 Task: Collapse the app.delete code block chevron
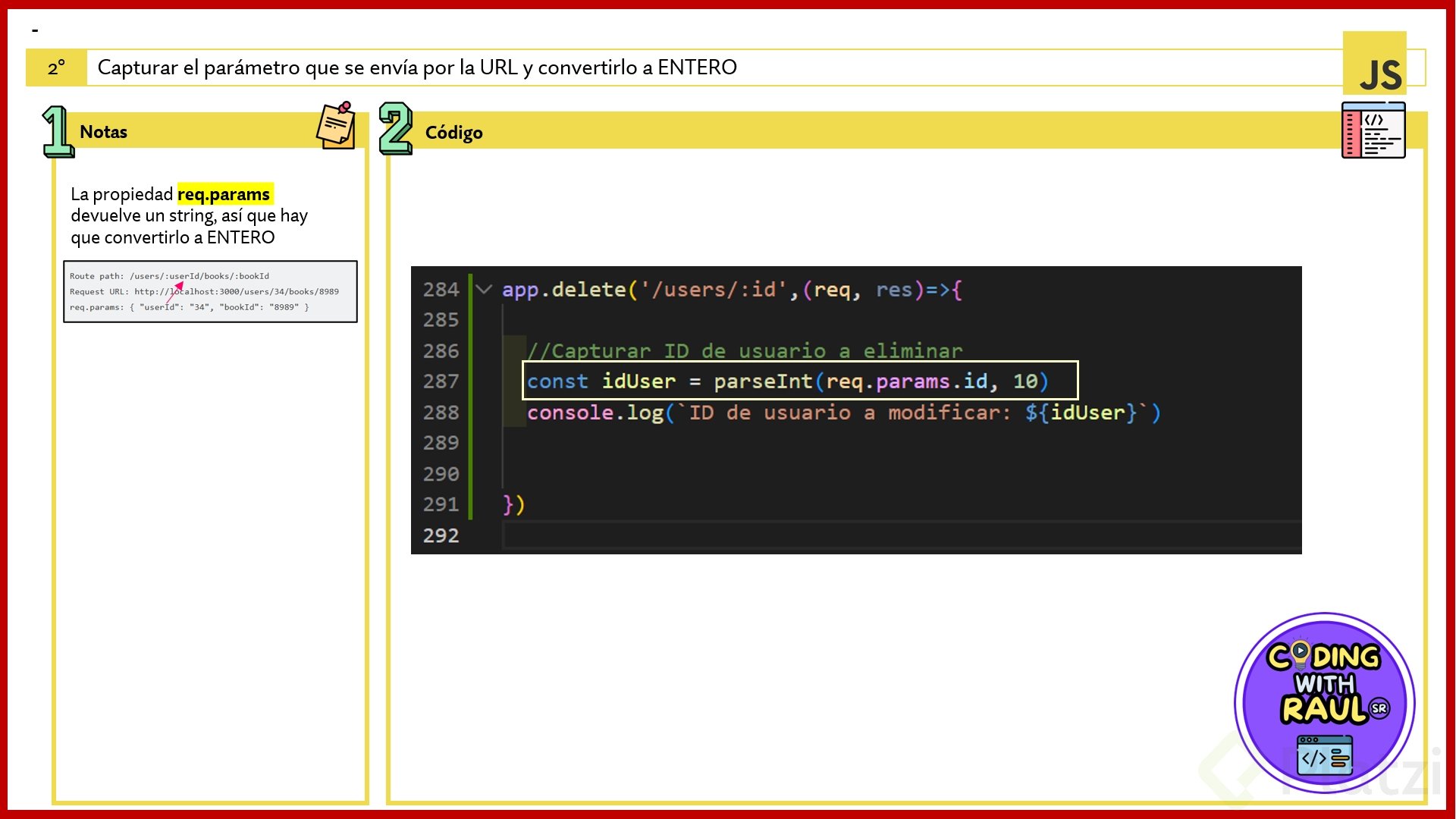pyautogui.click(x=484, y=289)
